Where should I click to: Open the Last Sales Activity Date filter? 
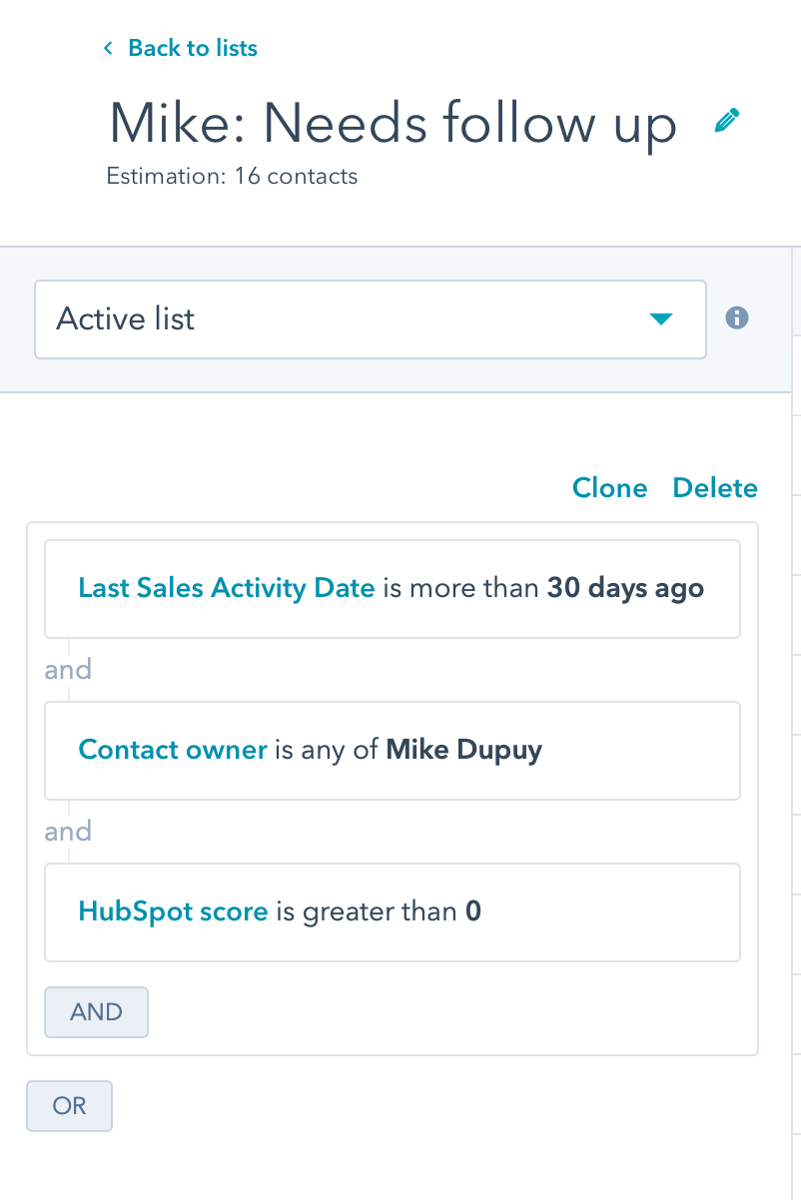pyautogui.click(x=227, y=588)
